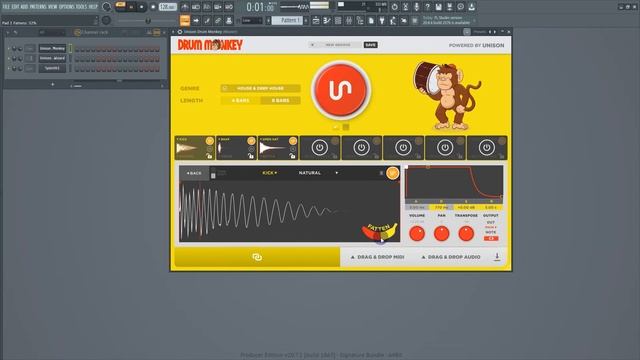
Task: Open the FILE menu
Action: pos(6,7)
